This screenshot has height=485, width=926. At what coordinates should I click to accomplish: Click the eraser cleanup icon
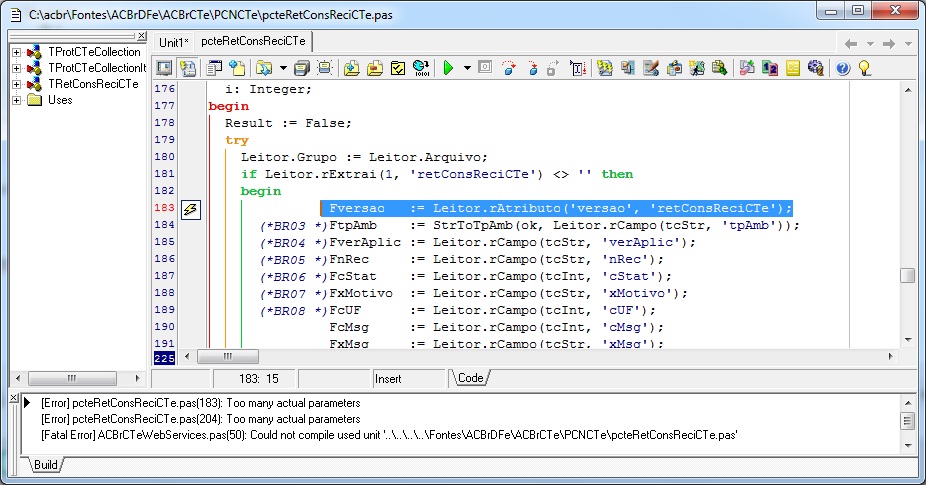[746, 69]
